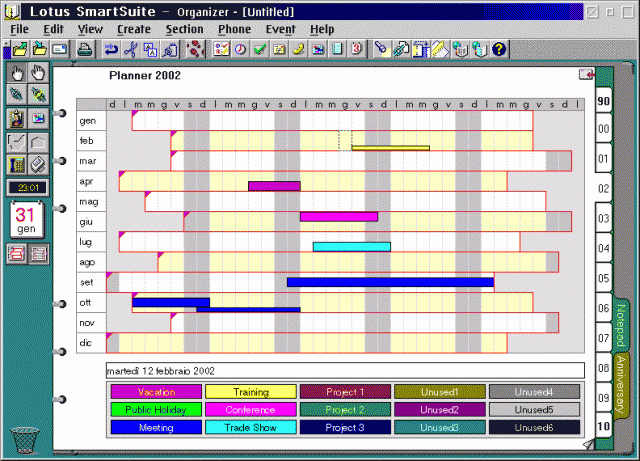640x461 pixels.
Task: Go to the 03 year tab
Action: (604, 218)
